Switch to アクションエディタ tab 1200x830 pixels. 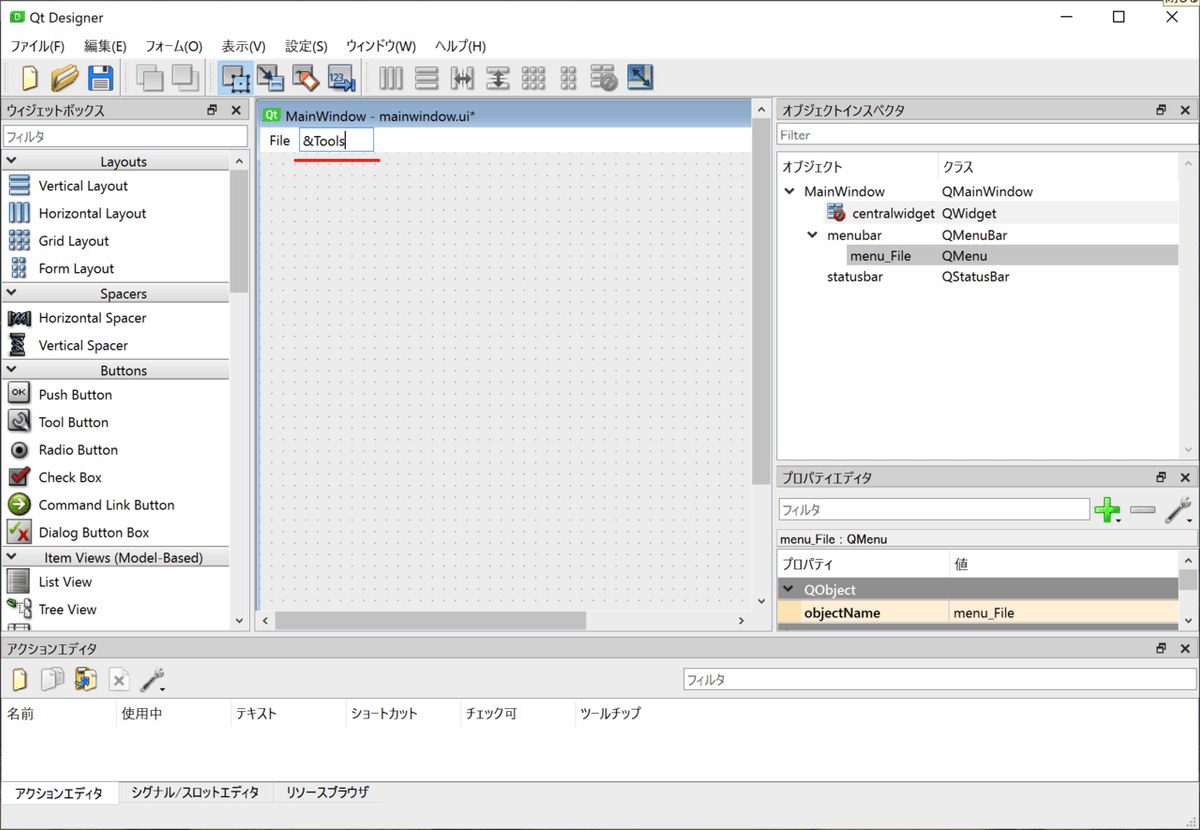(59, 793)
